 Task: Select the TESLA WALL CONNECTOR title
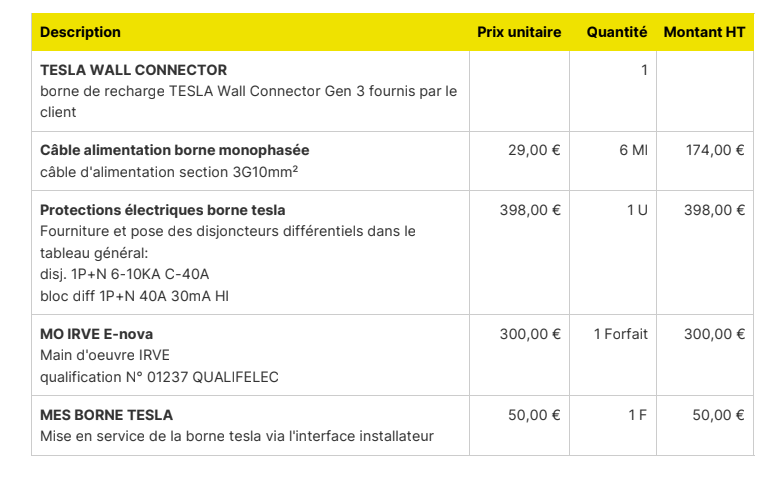coord(133,70)
